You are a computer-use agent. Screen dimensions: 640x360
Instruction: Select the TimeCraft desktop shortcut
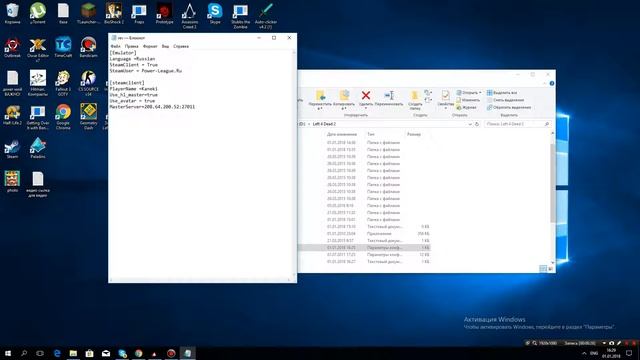(x=63, y=47)
